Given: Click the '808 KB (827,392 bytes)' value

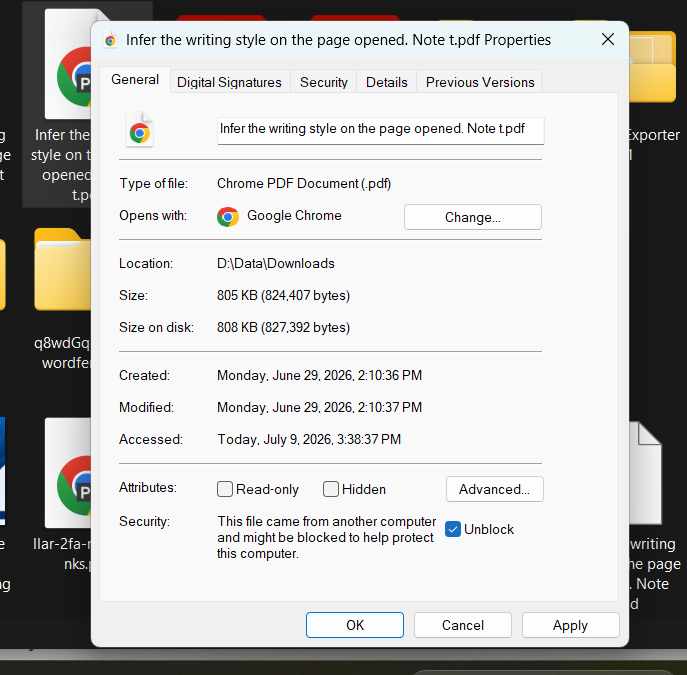Looking at the screenshot, I should point(283,327).
